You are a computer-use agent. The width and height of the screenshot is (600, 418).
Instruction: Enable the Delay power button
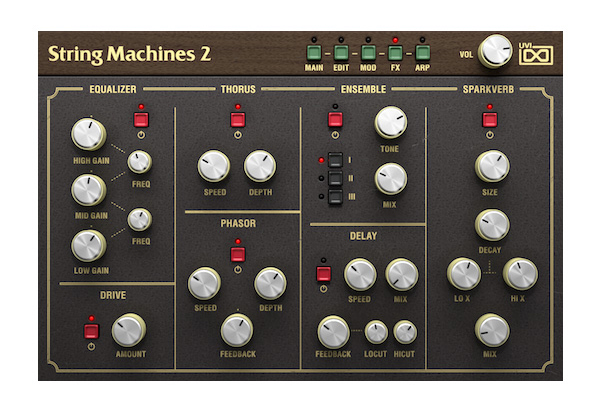point(323,274)
